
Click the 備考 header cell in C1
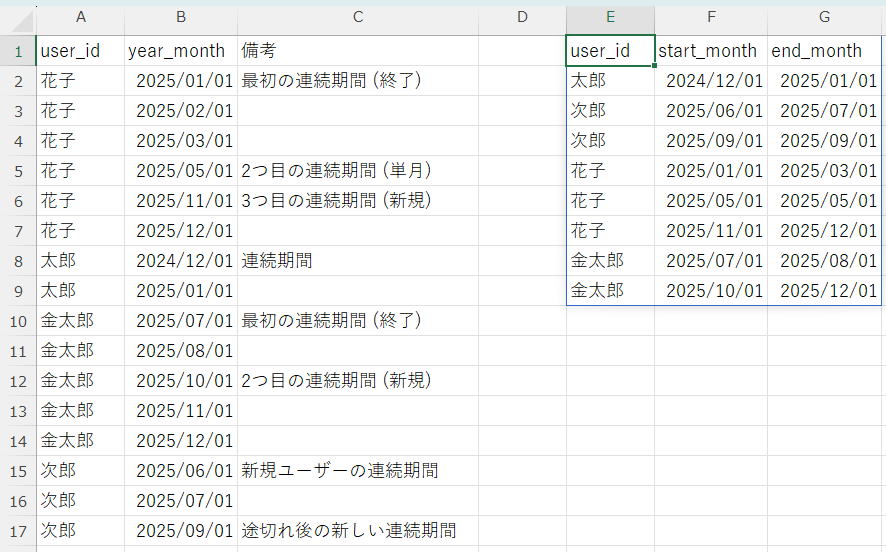(357, 51)
